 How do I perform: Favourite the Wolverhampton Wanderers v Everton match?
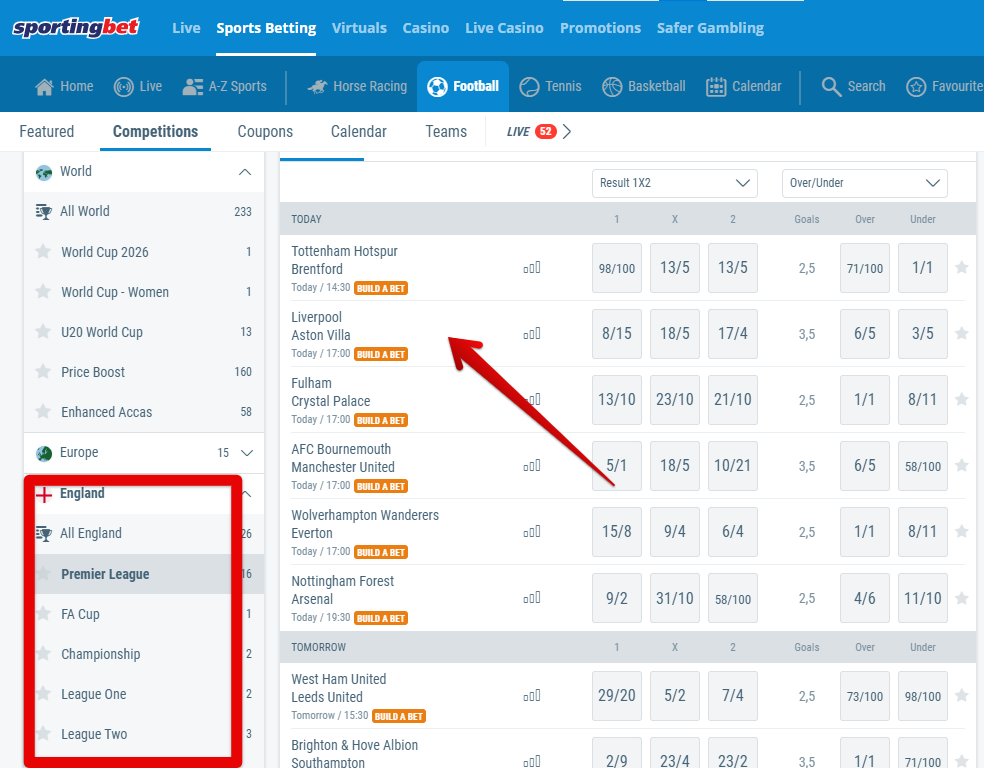[961, 532]
